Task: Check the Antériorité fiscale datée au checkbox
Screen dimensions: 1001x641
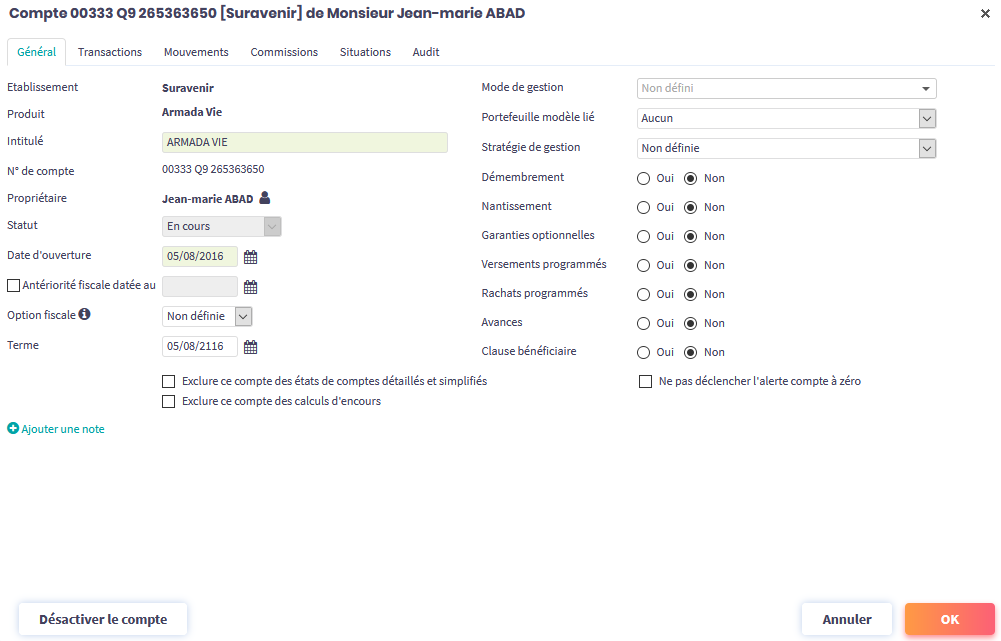Action: pyautogui.click(x=13, y=285)
